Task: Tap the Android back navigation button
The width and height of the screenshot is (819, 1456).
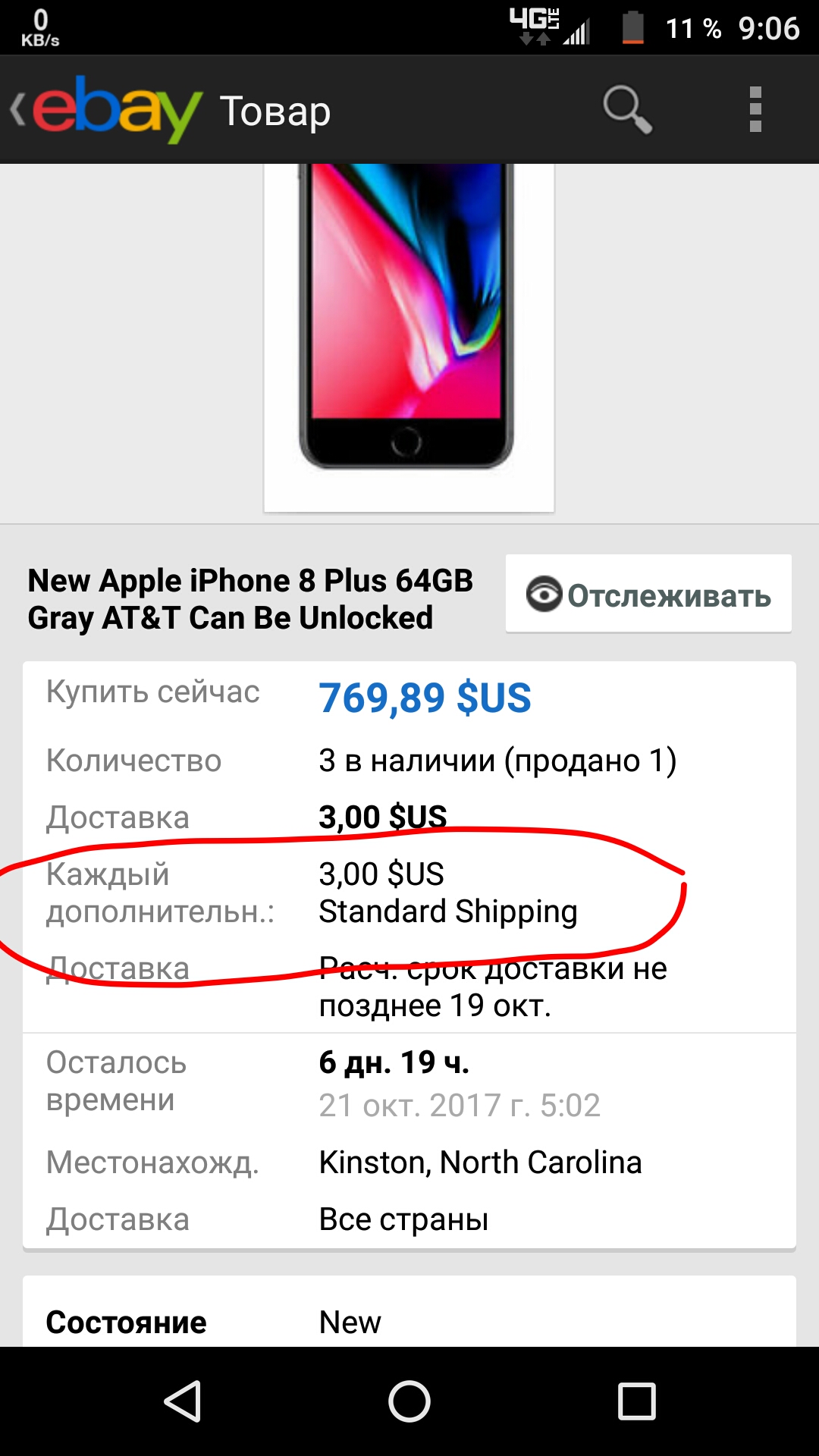Action: 183,1401
